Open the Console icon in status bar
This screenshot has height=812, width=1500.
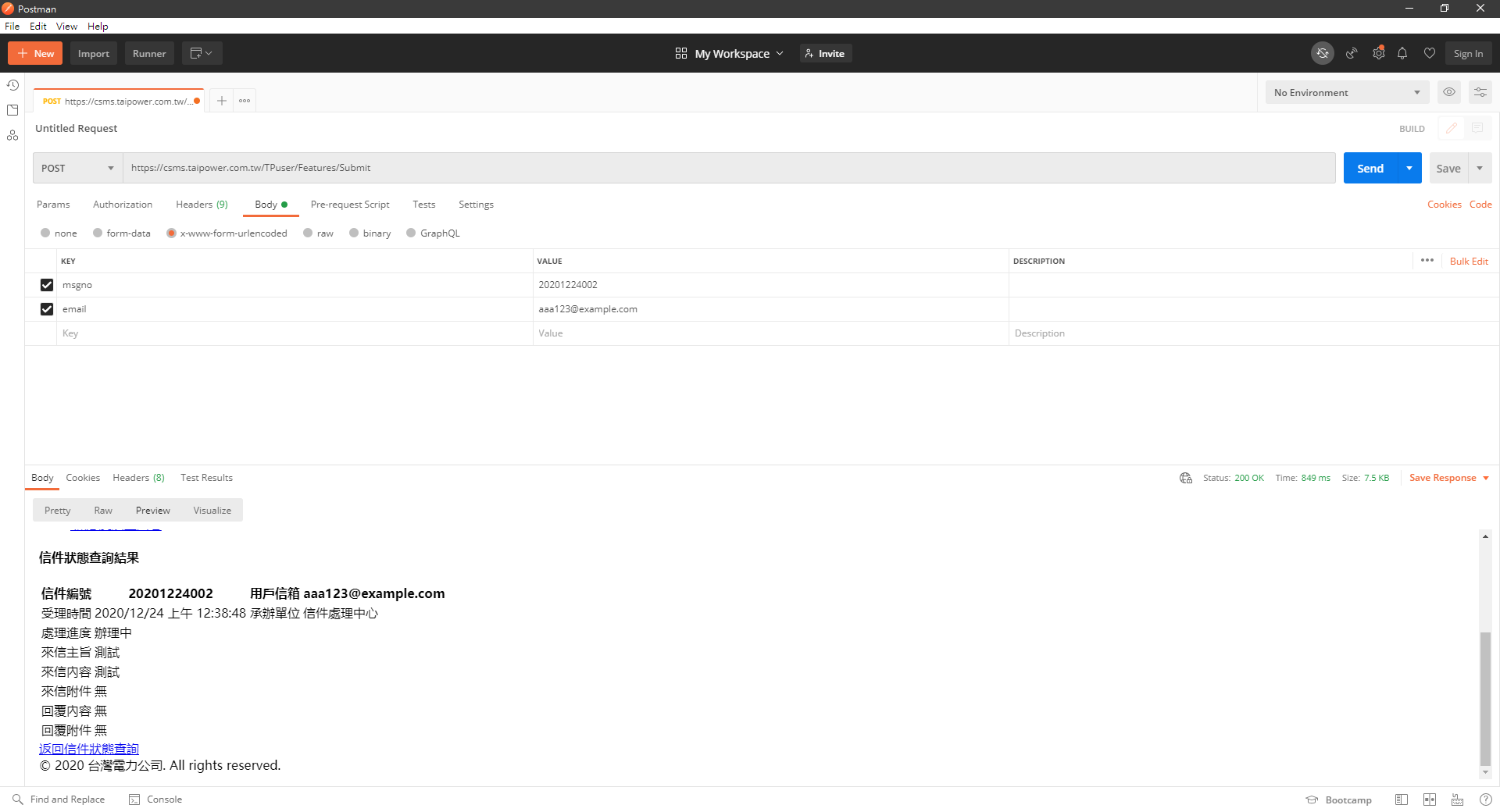pos(134,800)
